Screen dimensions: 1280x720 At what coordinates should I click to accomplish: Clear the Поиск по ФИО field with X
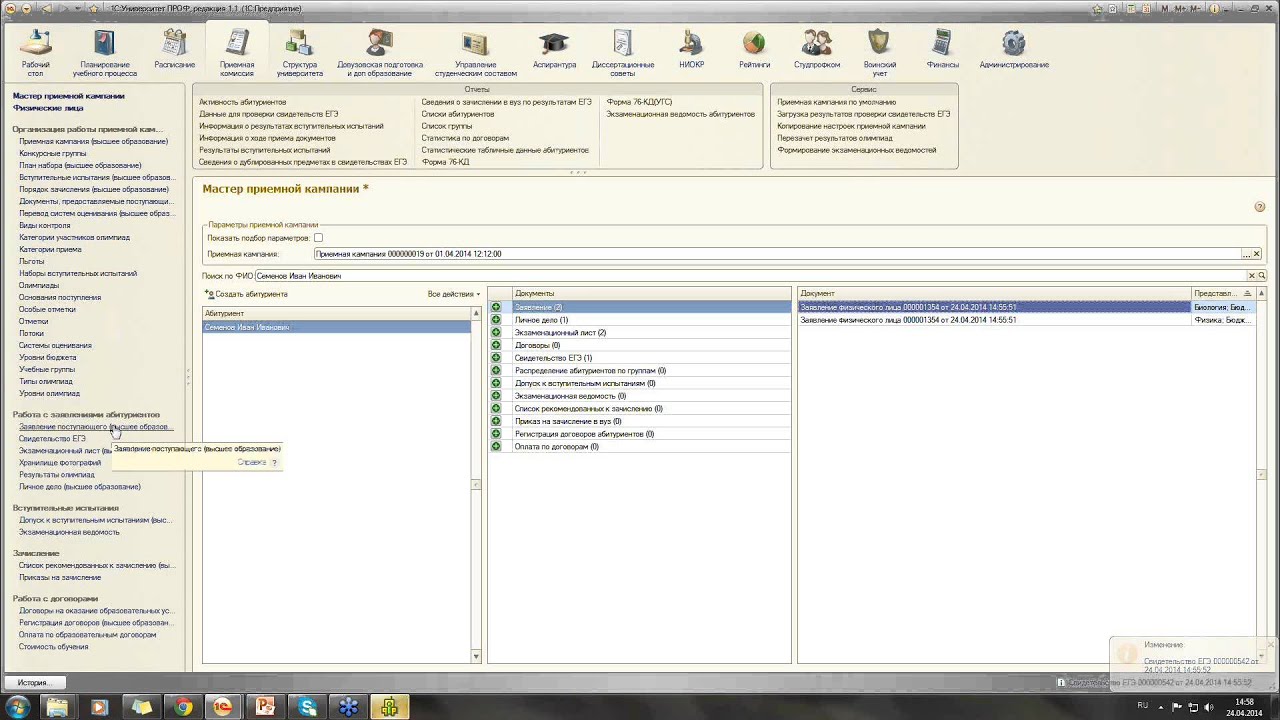pyautogui.click(x=1251, y=276)
